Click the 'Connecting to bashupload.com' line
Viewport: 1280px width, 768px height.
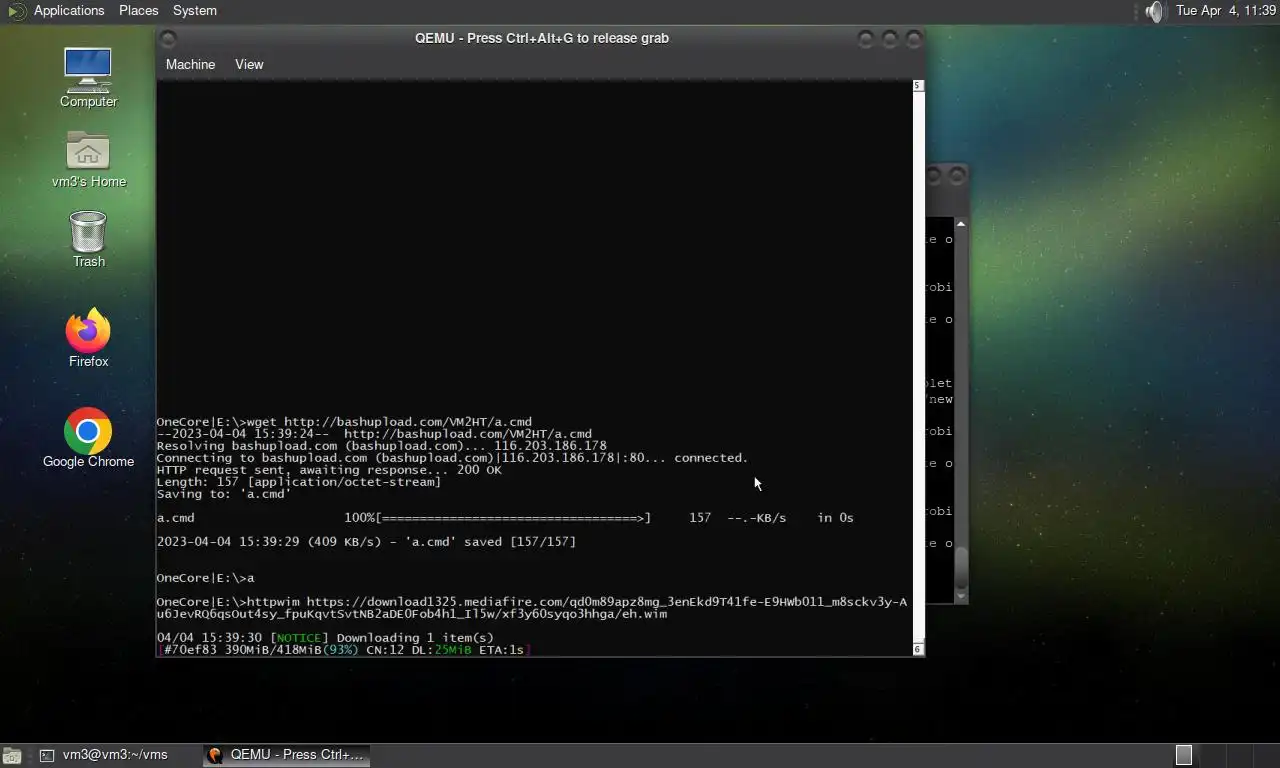(x=452, y=458)
